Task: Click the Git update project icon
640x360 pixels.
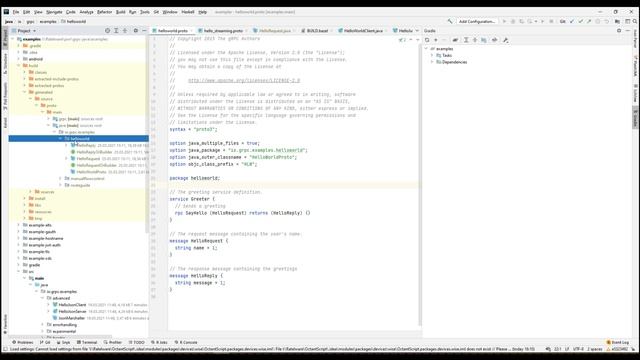Action: coord(572,21)
